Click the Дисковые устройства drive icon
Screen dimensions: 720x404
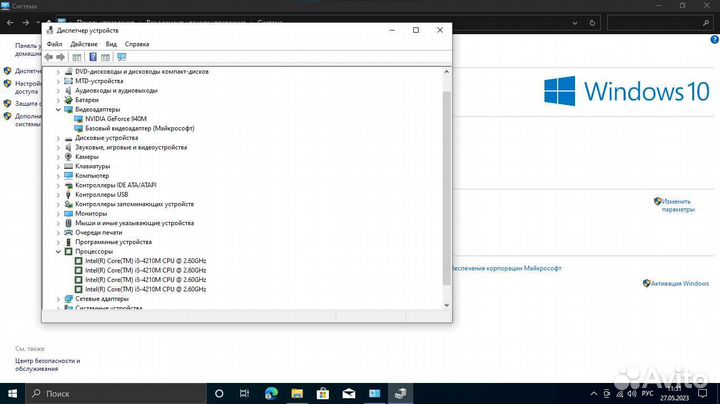click(68, 138)
